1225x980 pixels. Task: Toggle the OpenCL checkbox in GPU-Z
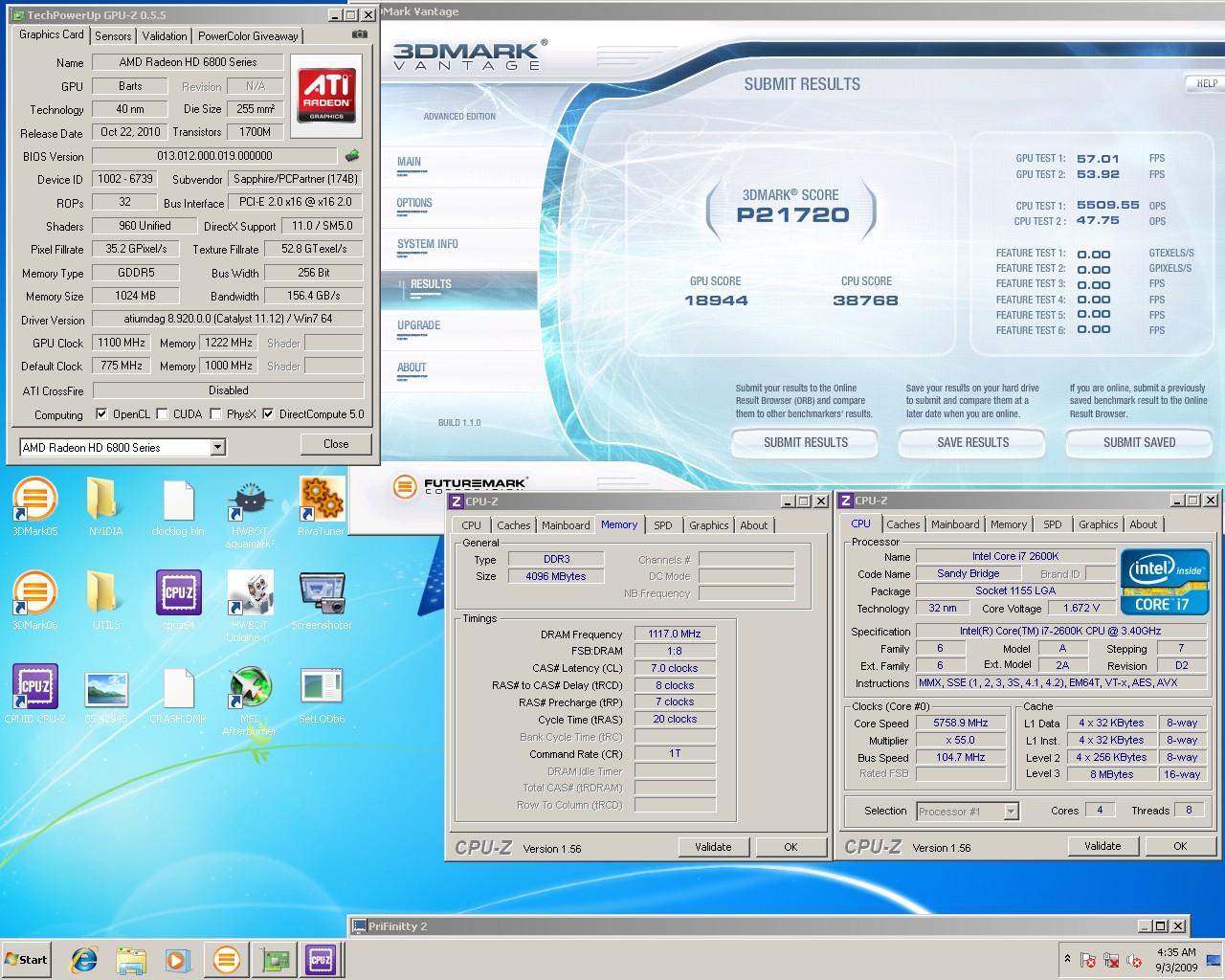101,414
